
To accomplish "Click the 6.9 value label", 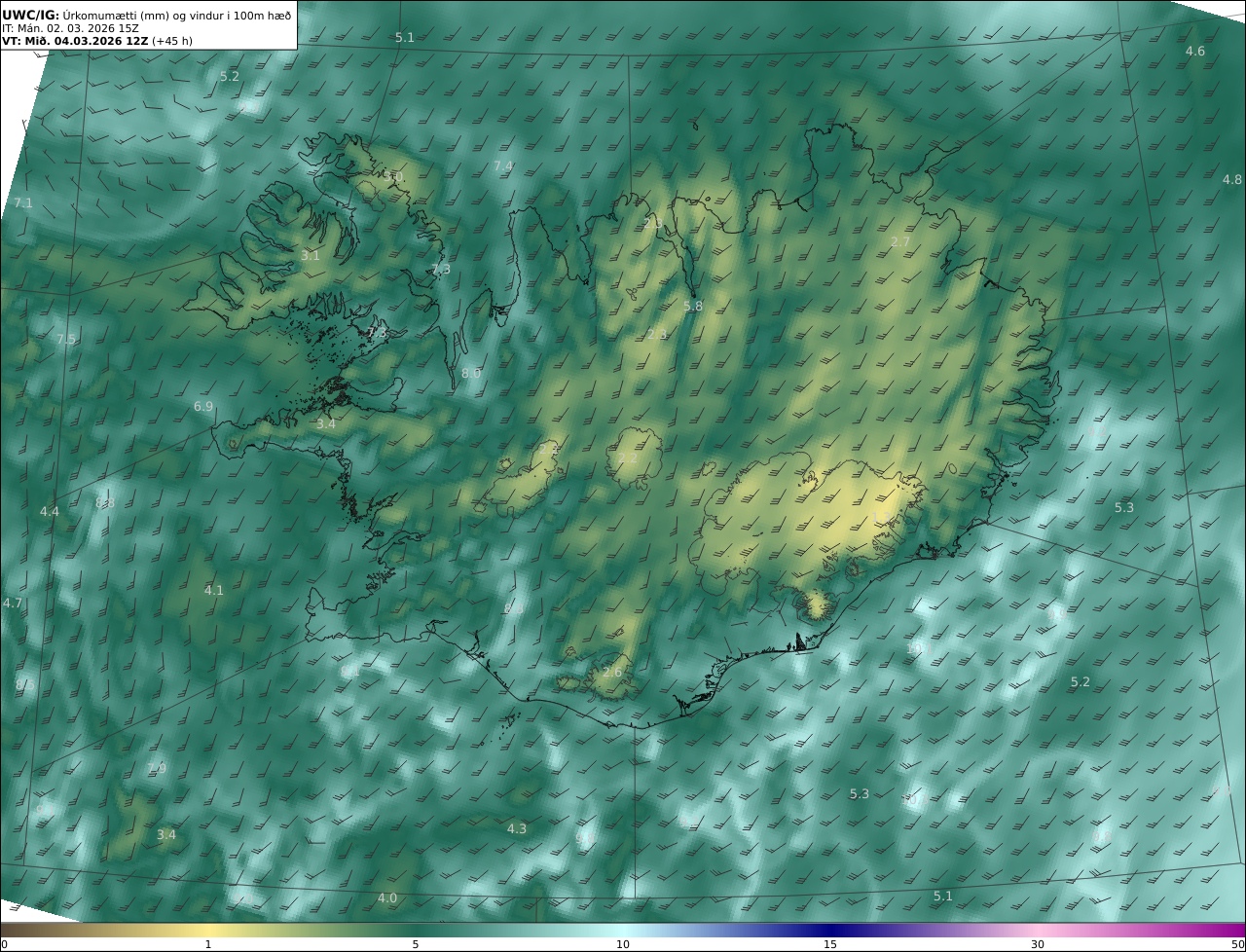I will click(x=203, y=407).
